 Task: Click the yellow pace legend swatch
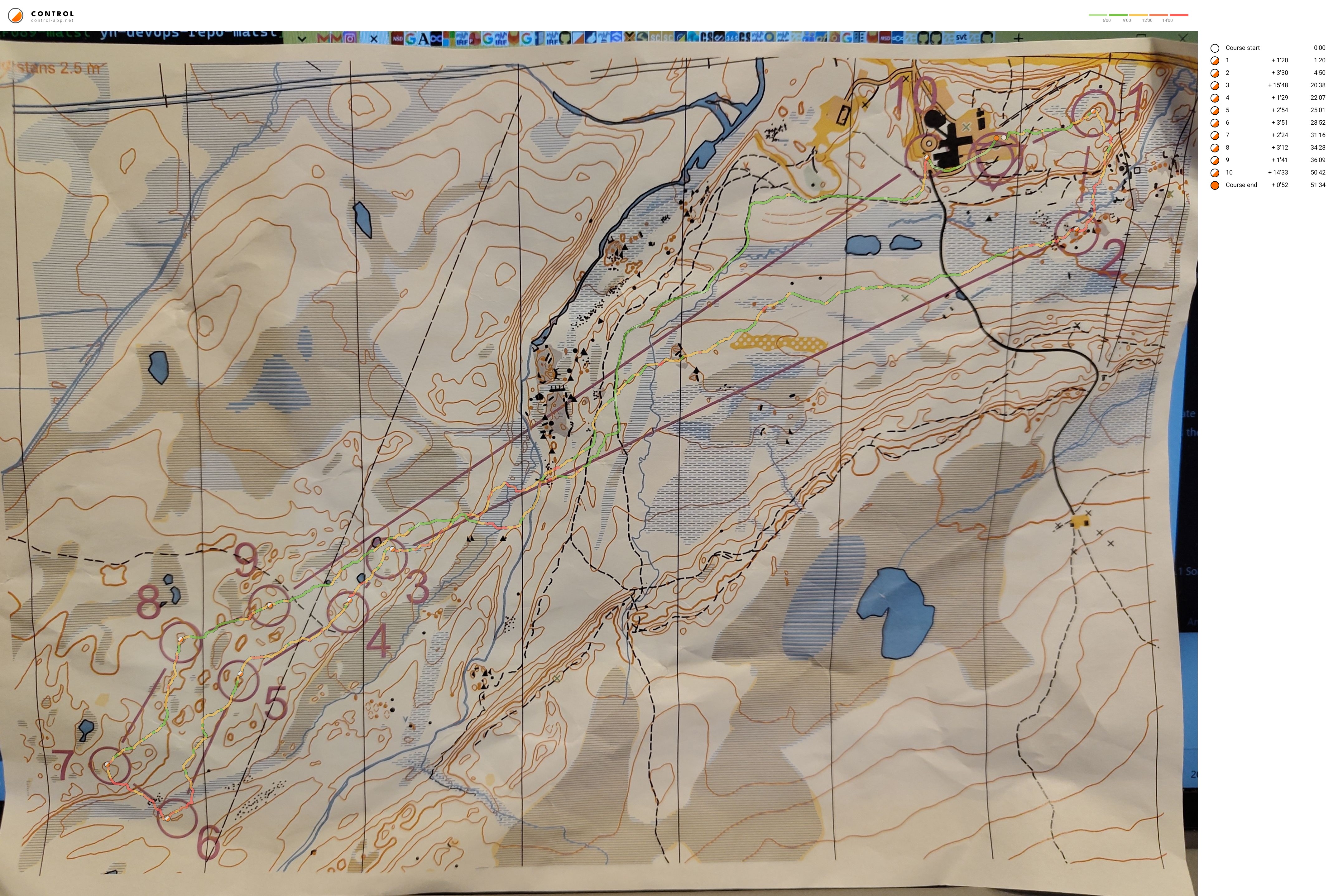pos(1138,15)
